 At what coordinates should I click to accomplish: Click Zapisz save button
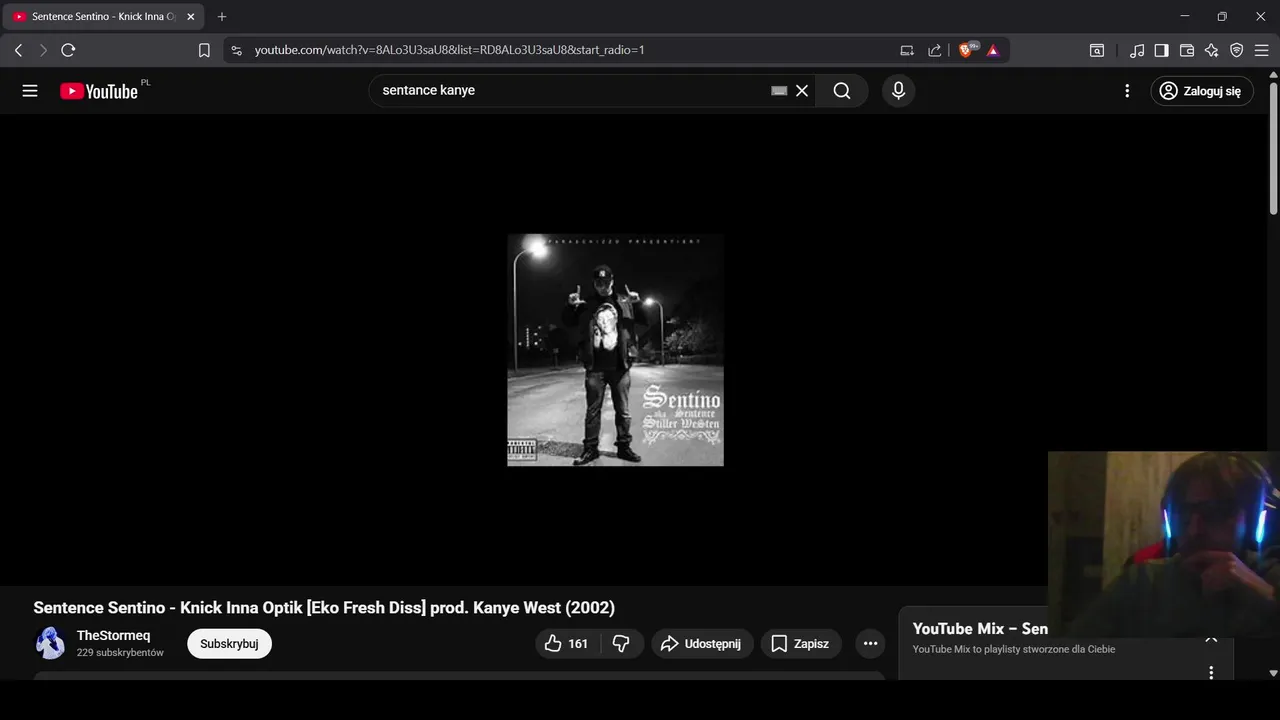coord(801,644)
